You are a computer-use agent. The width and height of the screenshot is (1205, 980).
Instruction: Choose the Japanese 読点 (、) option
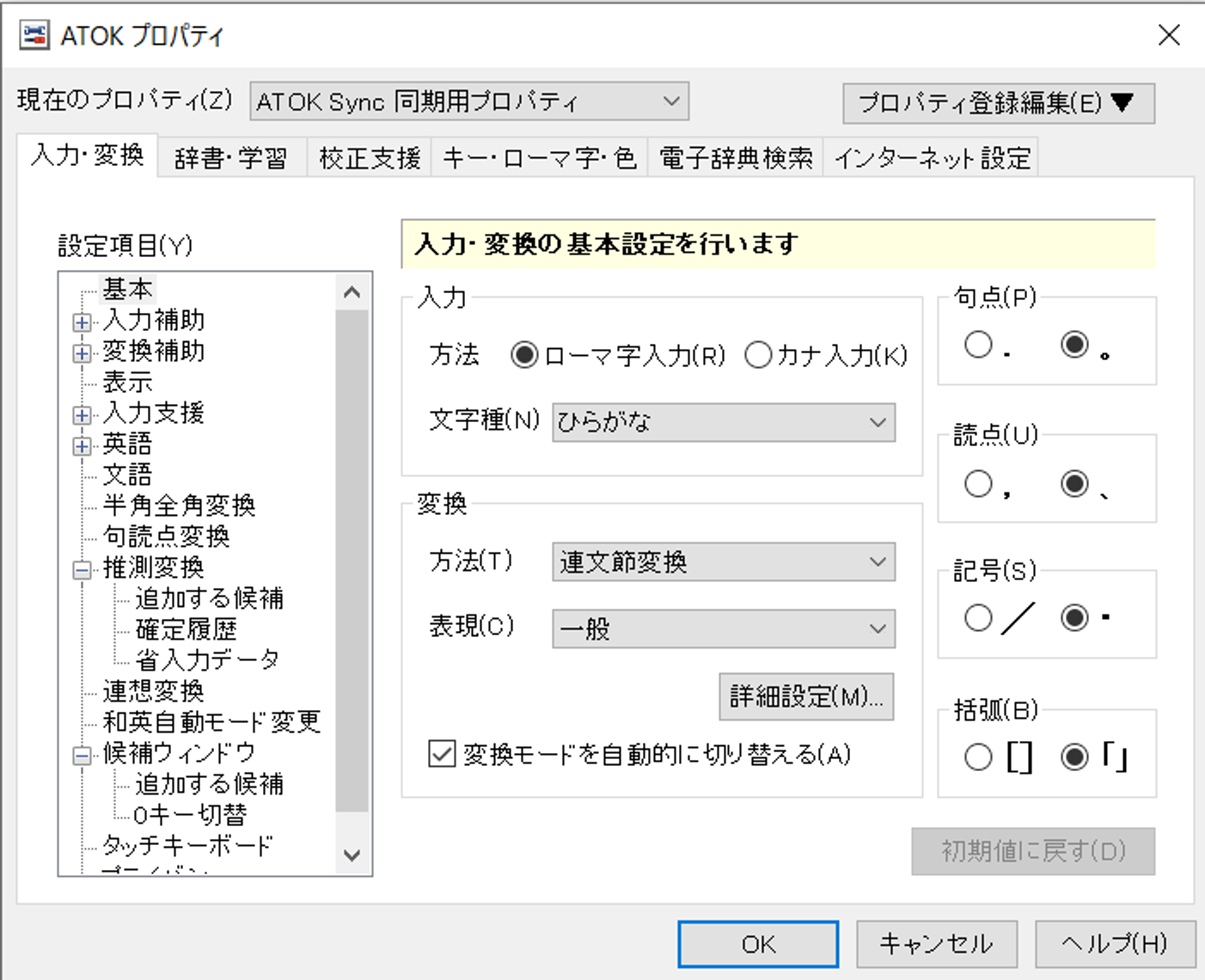[x=1074, y=483]
